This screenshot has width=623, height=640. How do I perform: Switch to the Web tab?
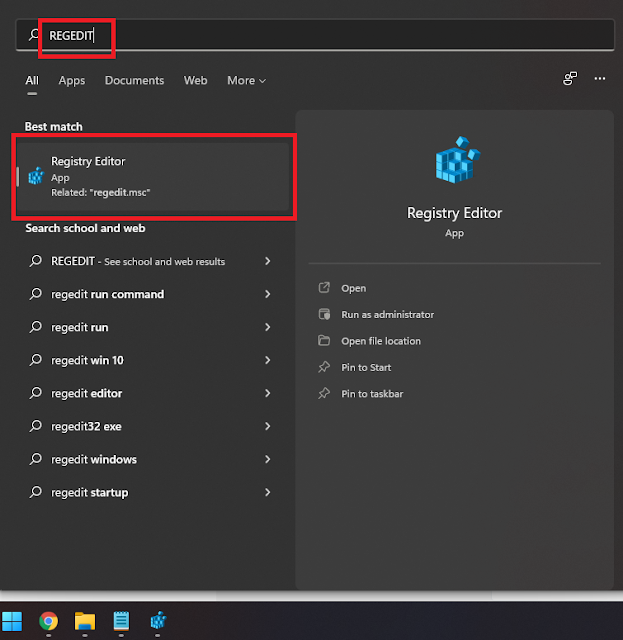[196, 80]
